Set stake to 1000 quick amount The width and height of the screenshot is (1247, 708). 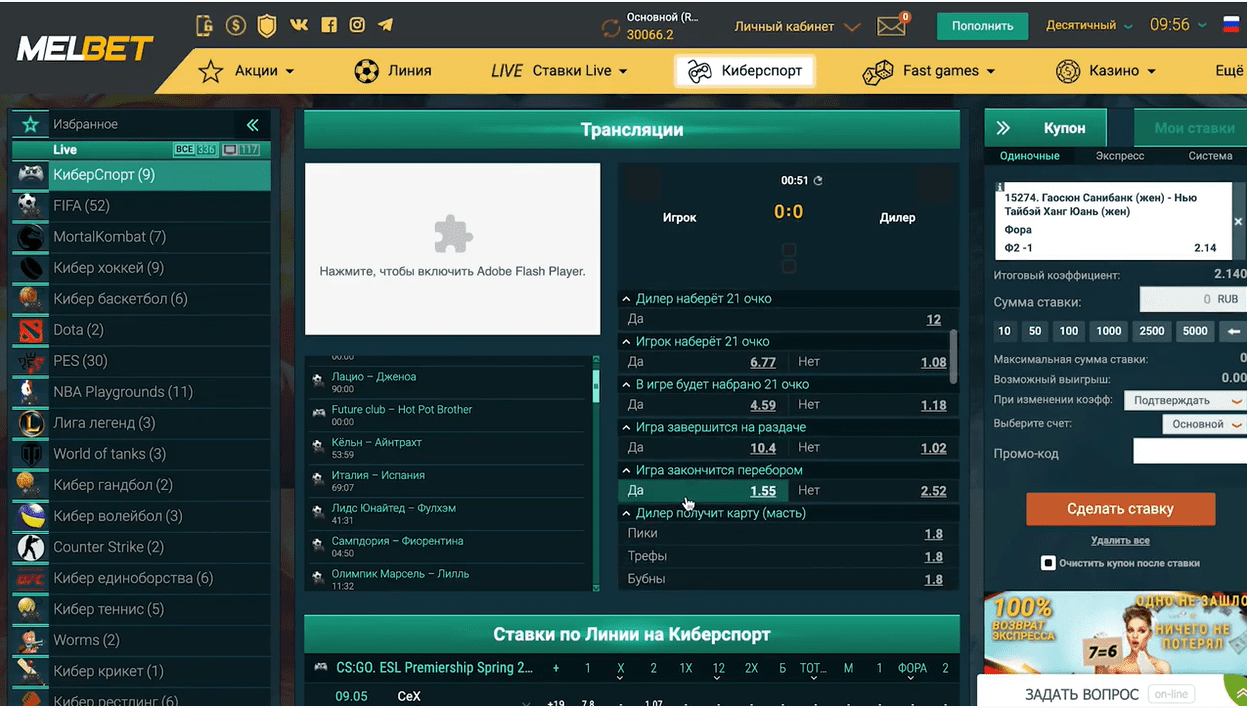[1108, 331]
